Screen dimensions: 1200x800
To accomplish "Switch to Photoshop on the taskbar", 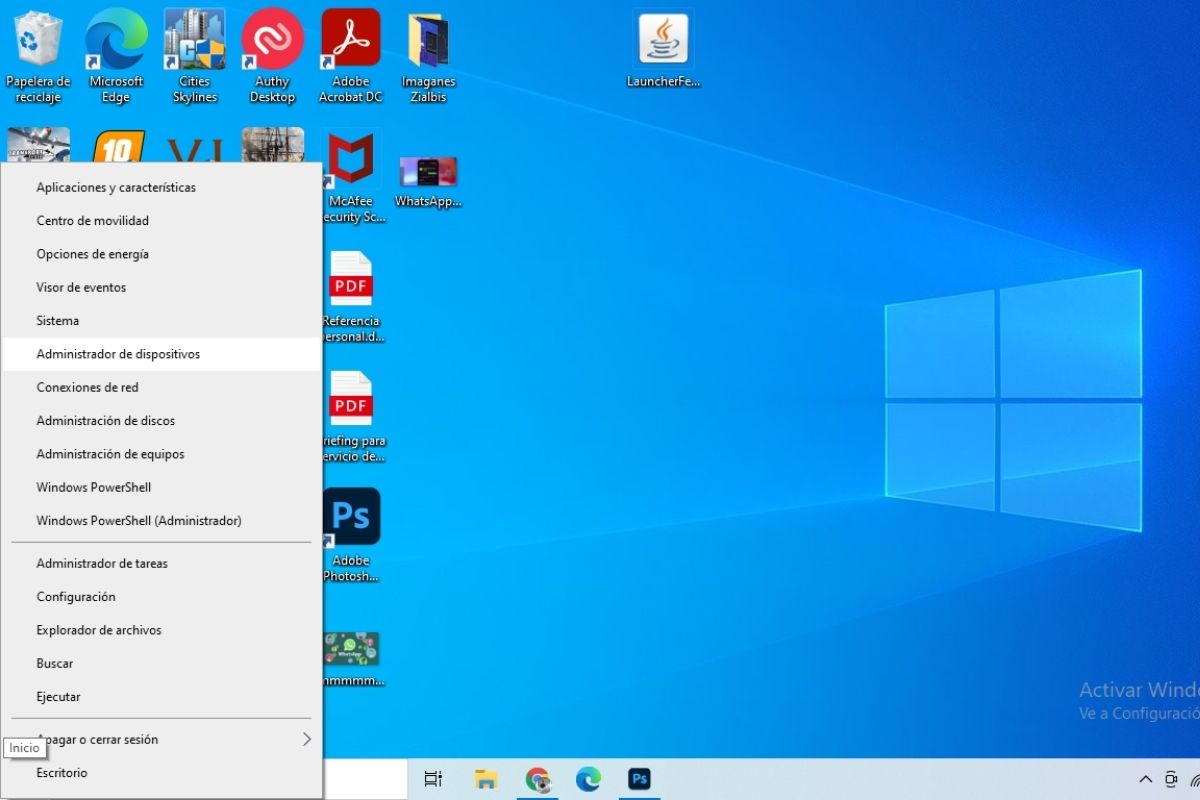I will pyautogui.click(x=640, y=779).
